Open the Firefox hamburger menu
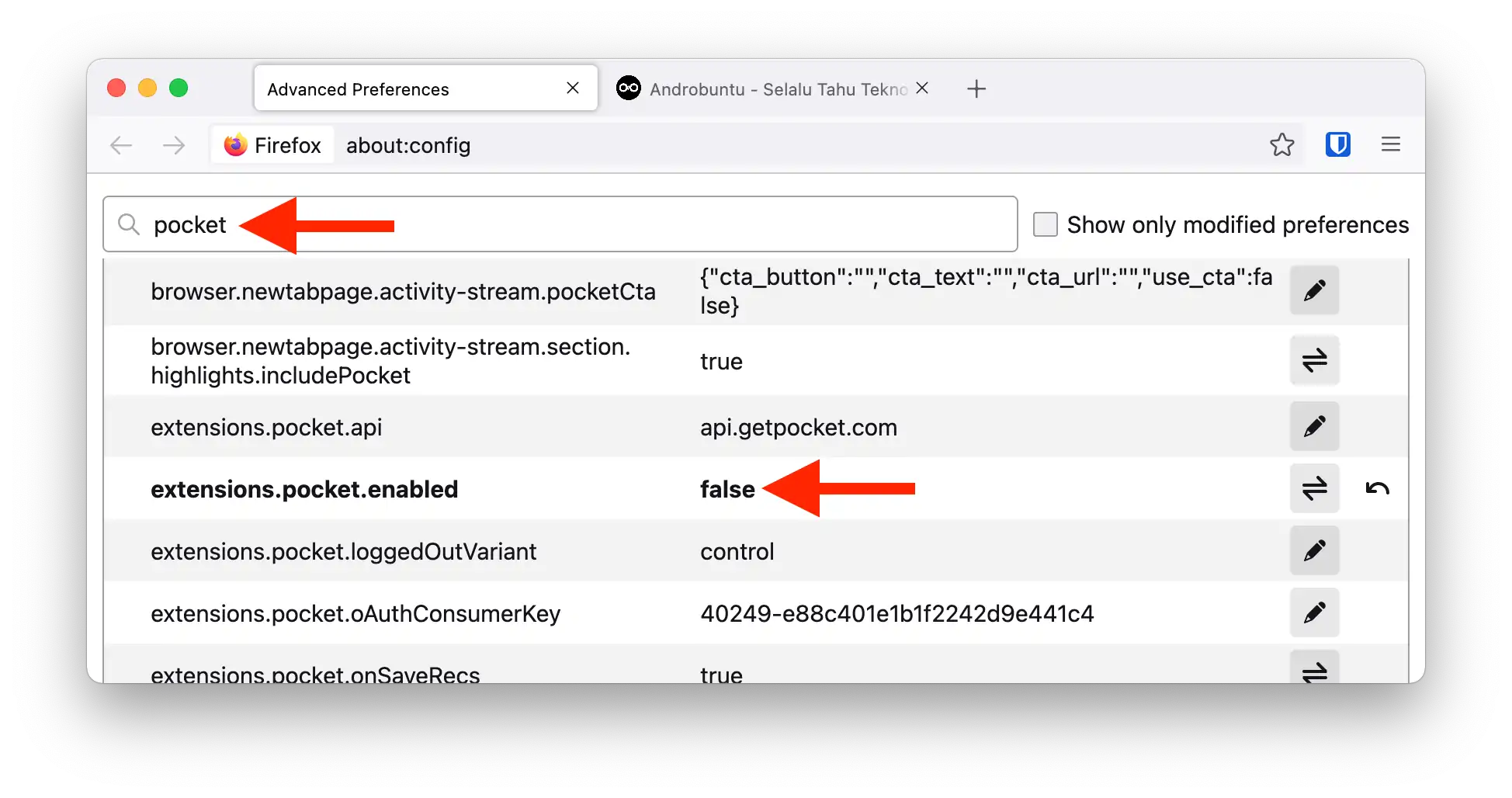Screen dimensions: 1512x798 (x=1390, y=144)
